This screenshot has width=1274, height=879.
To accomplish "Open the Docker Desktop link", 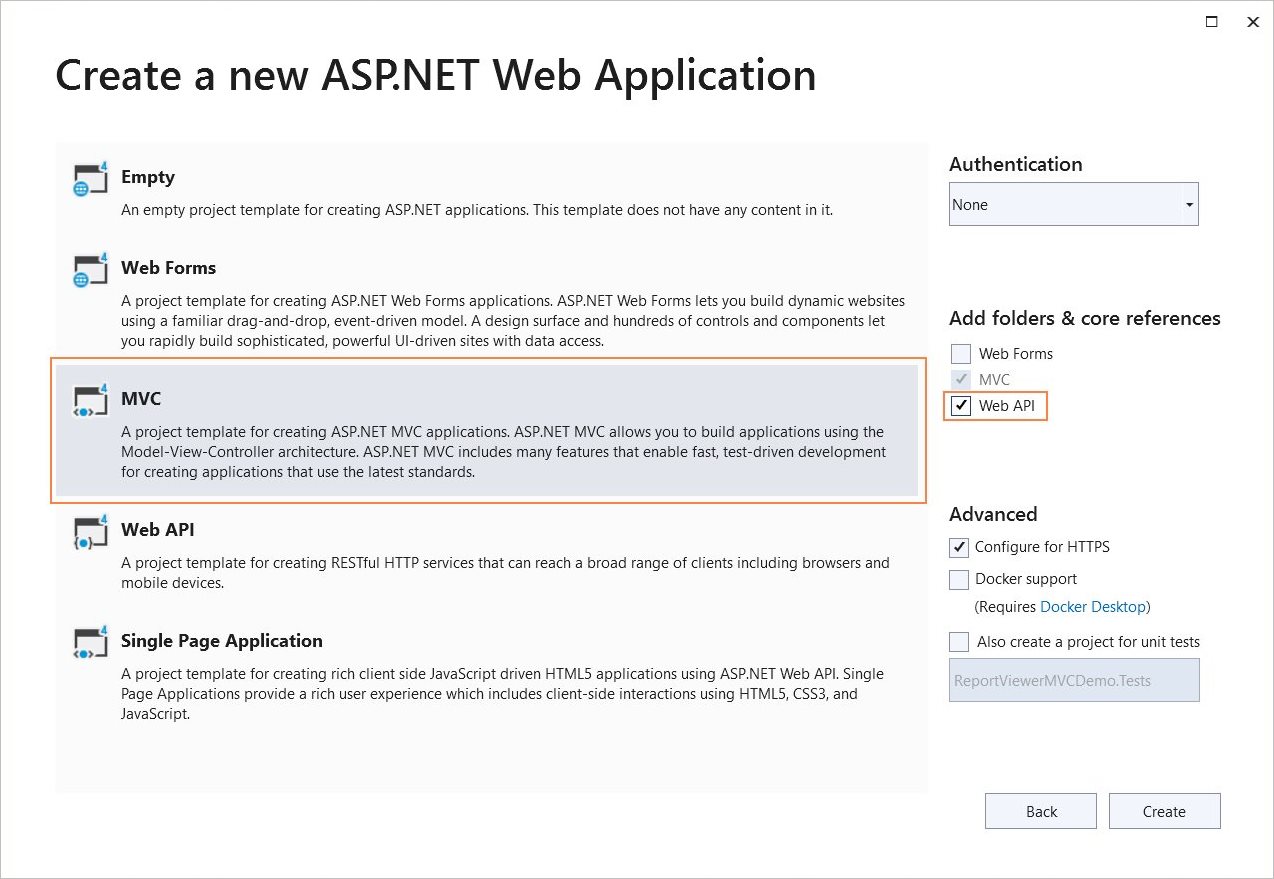I will (1093, 607).
